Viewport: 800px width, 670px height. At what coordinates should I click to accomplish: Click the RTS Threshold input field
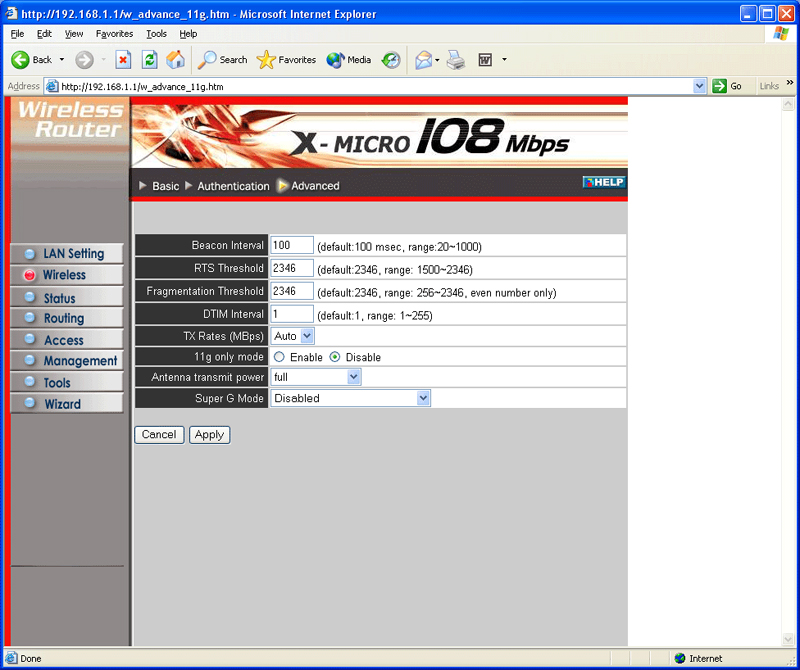tap(292, 268)
